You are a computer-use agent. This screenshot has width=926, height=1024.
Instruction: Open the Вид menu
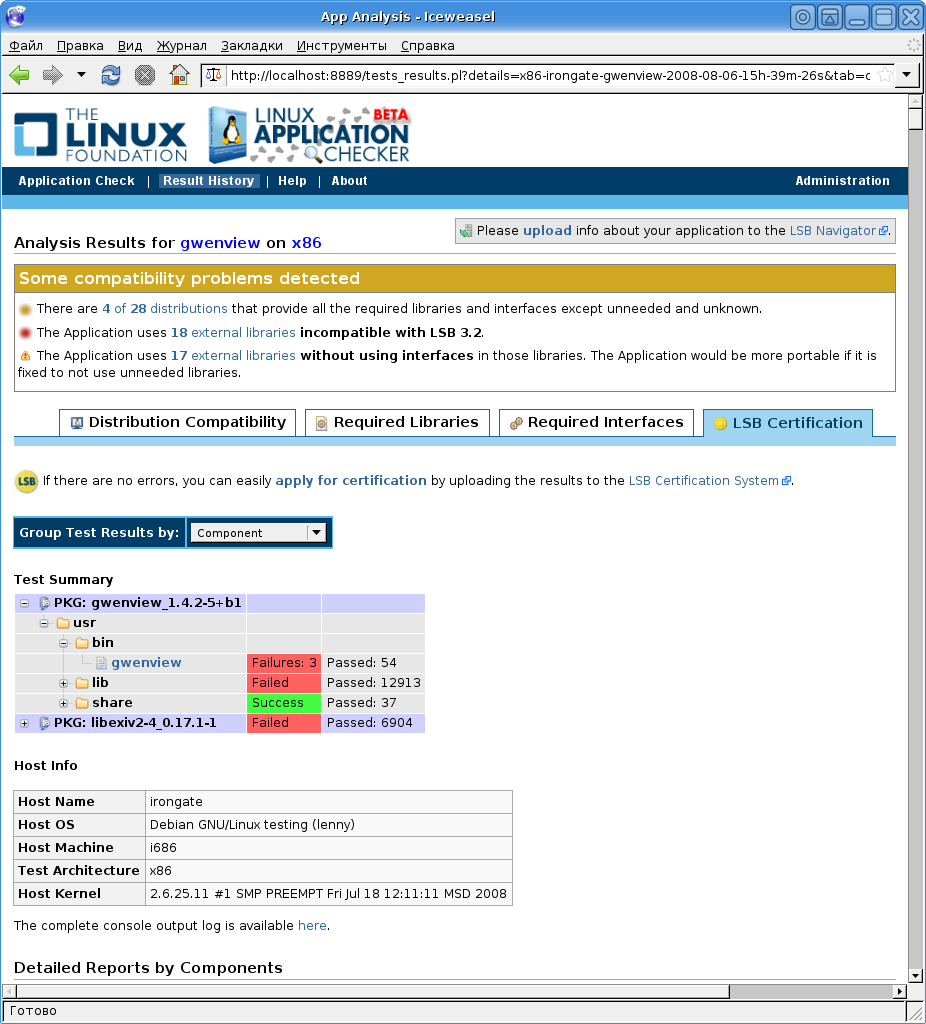[130, 46]
